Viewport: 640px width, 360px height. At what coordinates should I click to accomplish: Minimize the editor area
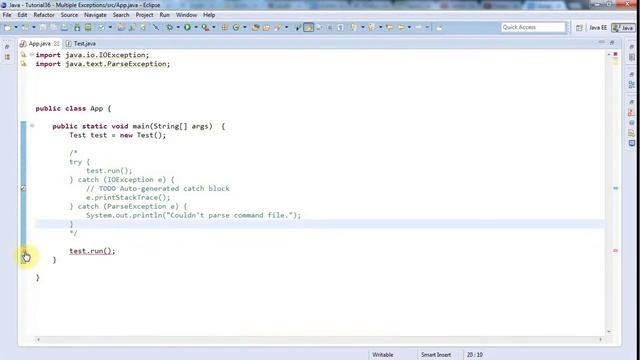602,42
